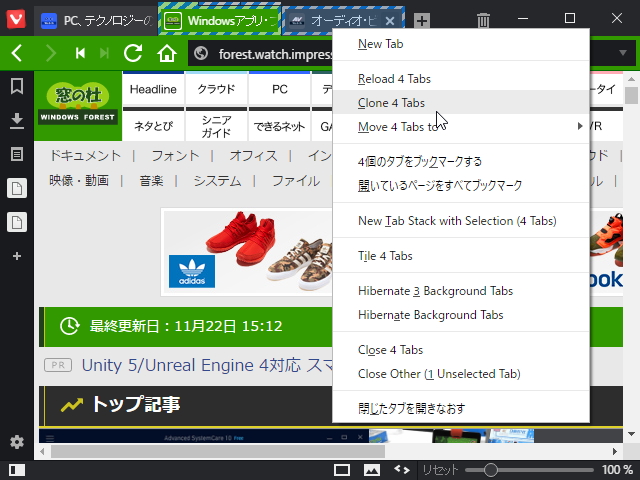Choose New Tab from context menu
The height and width of the screenshot is (480, 640).
pos(461,44)
